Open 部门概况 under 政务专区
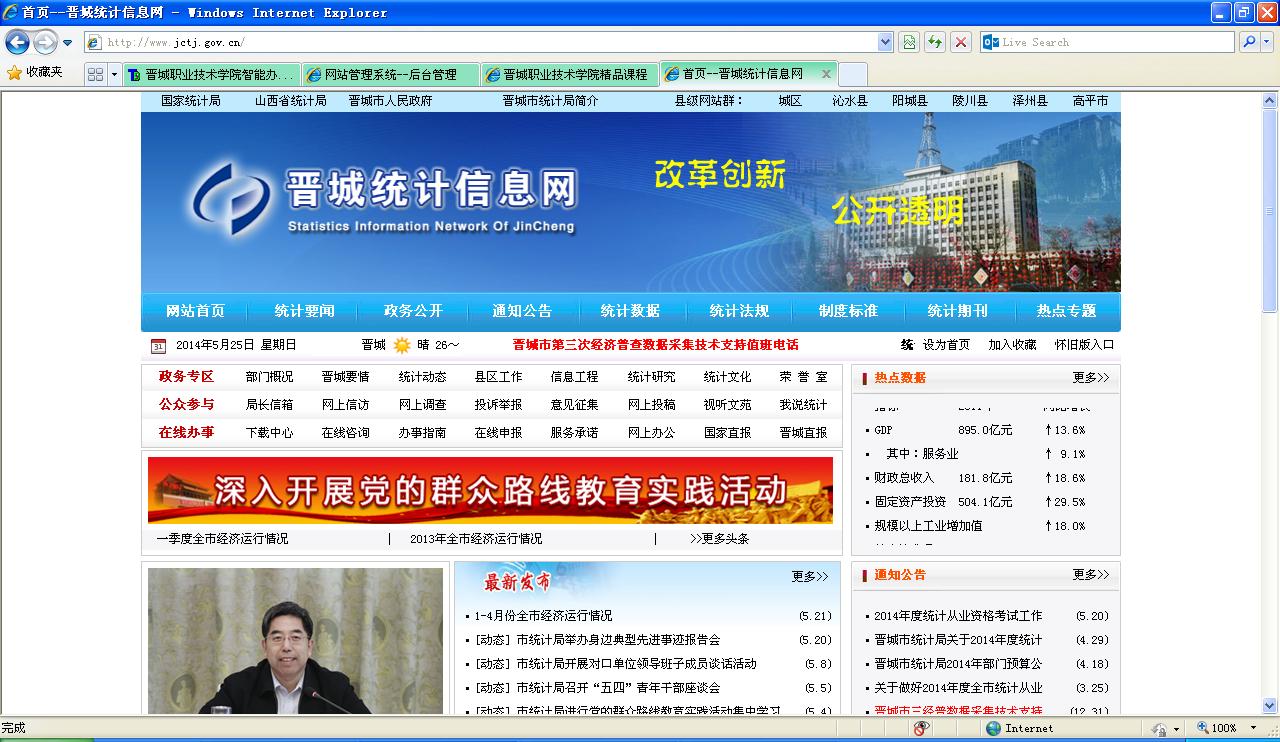The image size is (1280, 742). (269, 377)
